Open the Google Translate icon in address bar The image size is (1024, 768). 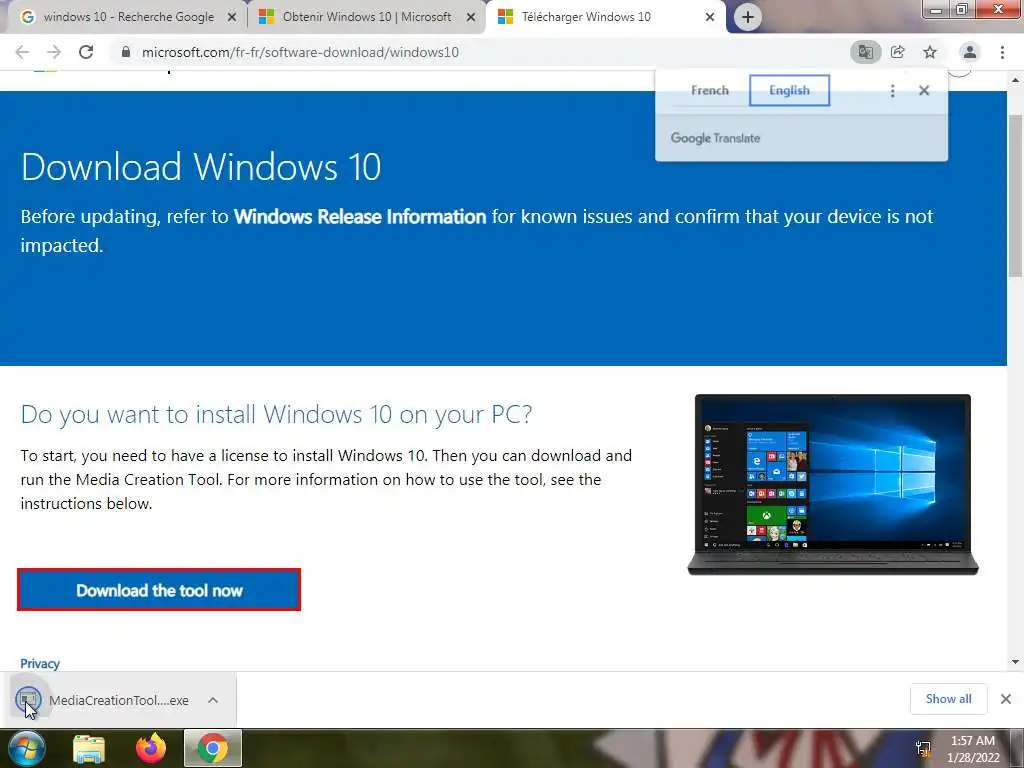click(x=865, y=52)
